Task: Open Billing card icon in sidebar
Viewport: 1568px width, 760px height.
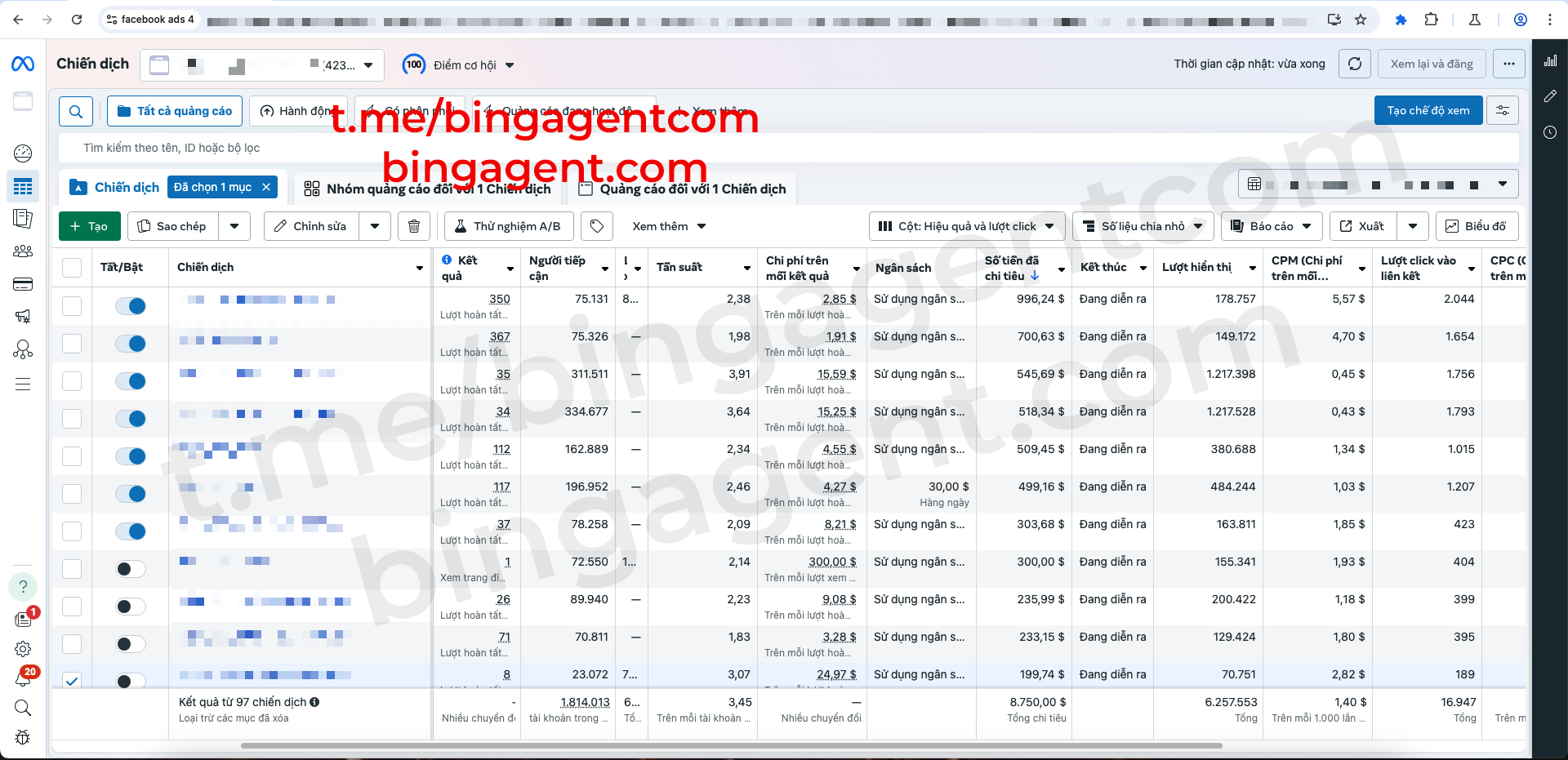Action: click(x=23, y=284)
